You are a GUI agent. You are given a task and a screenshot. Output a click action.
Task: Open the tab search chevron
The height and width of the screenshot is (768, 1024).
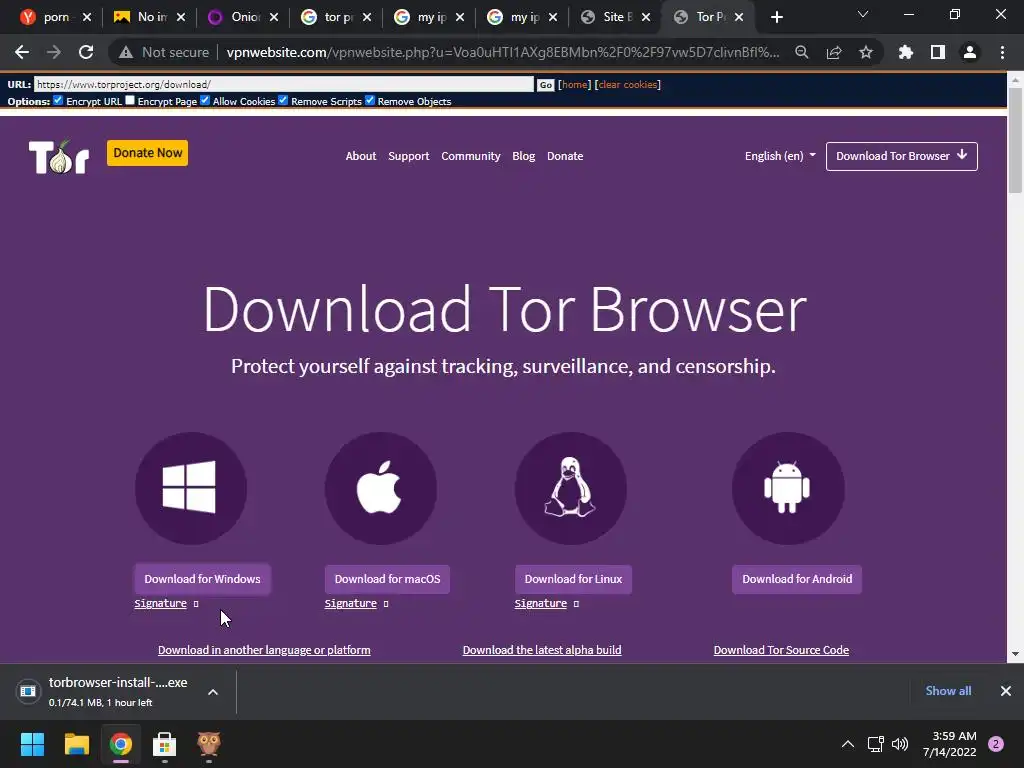863,14
